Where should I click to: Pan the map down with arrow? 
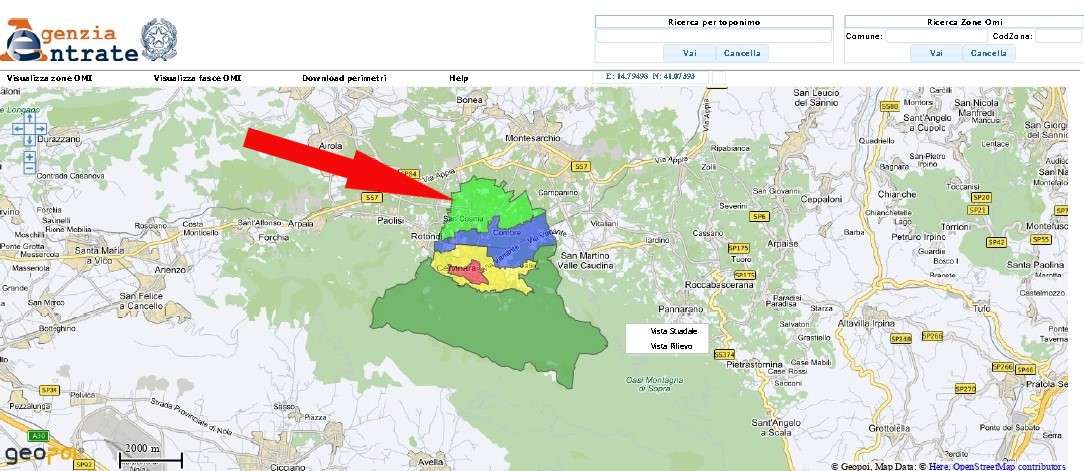click(x=29, y=140)
